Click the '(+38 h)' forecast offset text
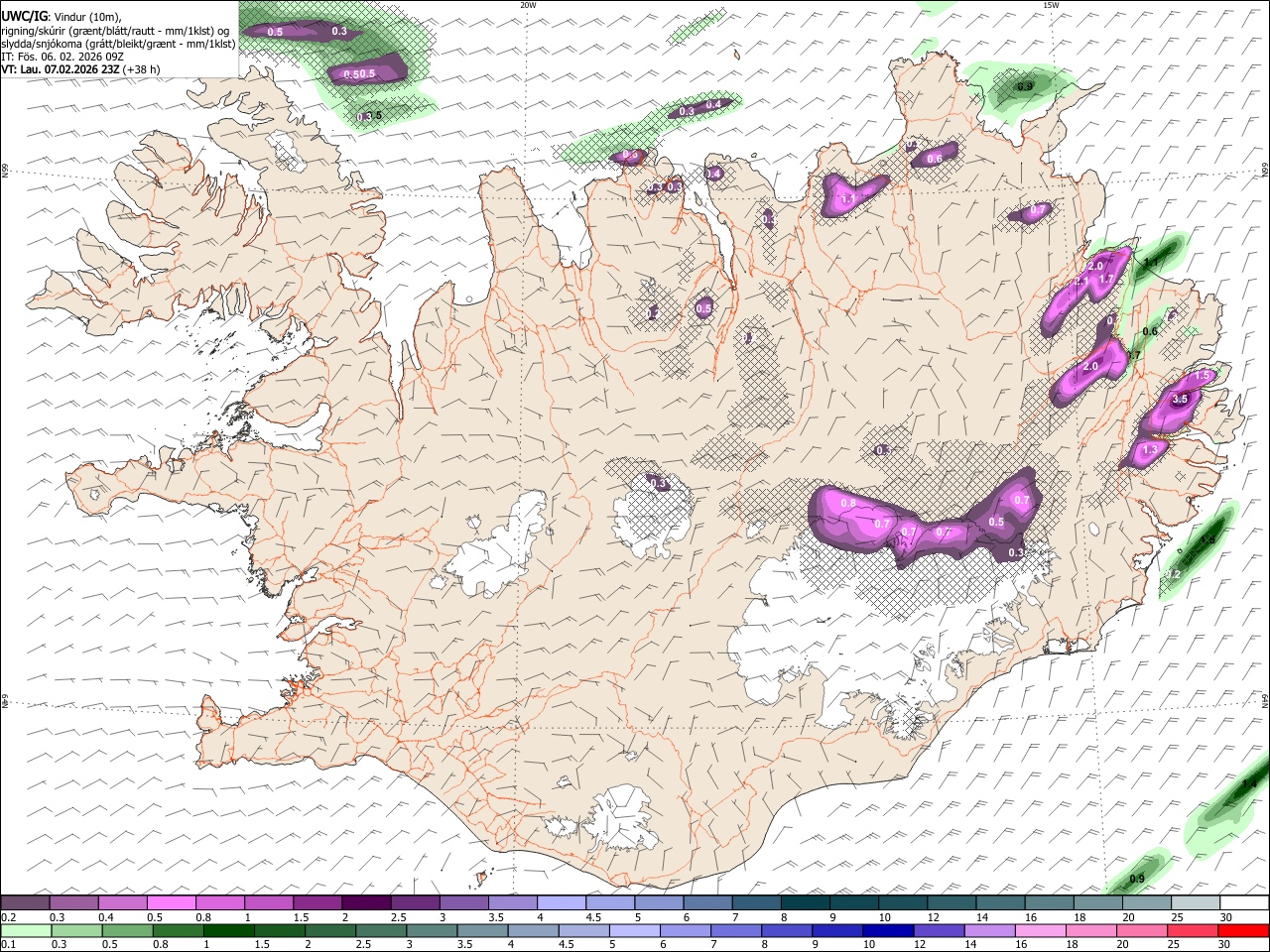The width and height of the screenshot is (1270, 952). 142,69
